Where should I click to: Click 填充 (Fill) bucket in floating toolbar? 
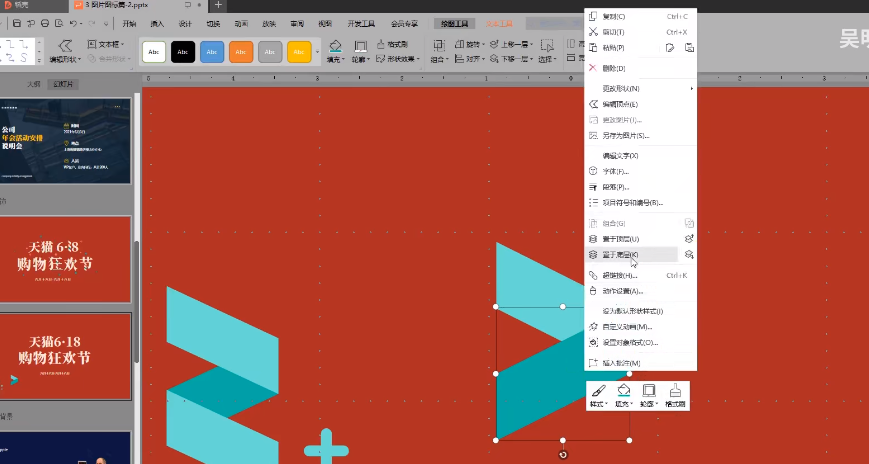click(x=624, y=396)
